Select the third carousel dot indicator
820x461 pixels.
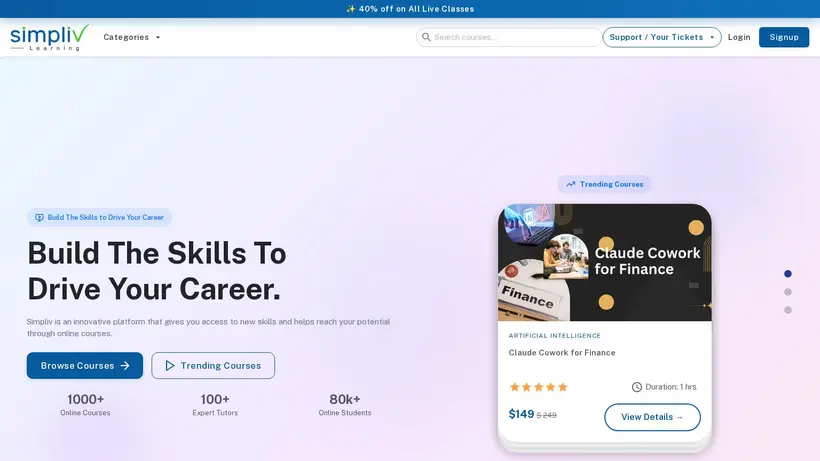788,310
